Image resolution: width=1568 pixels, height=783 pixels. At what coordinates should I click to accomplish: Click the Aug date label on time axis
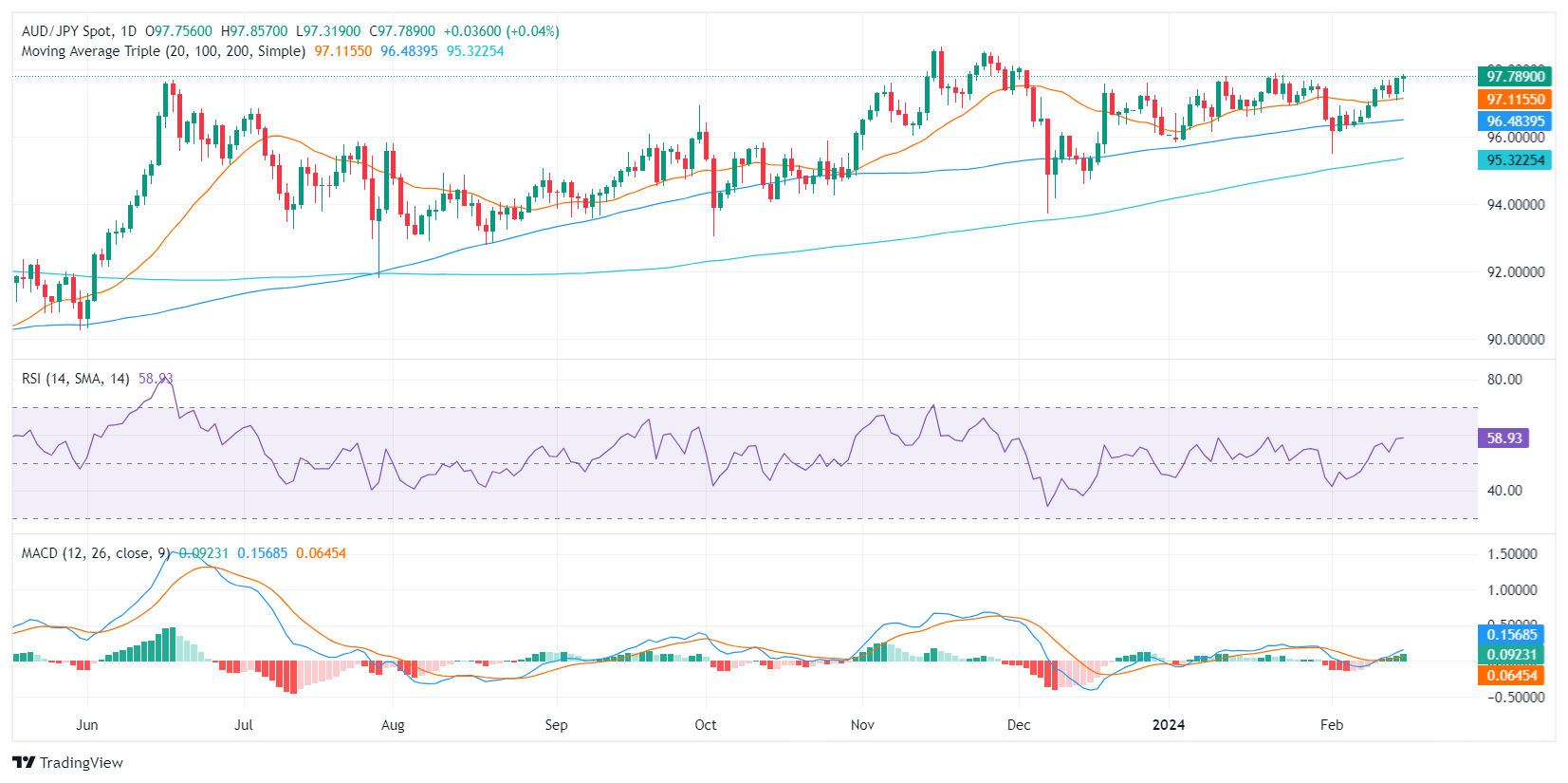coord(393,724)
